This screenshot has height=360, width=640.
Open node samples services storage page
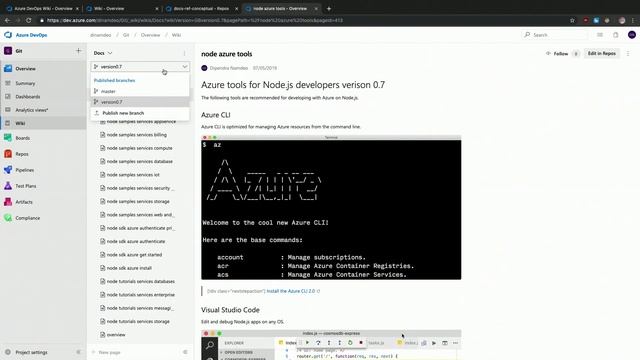click(138, 202)
